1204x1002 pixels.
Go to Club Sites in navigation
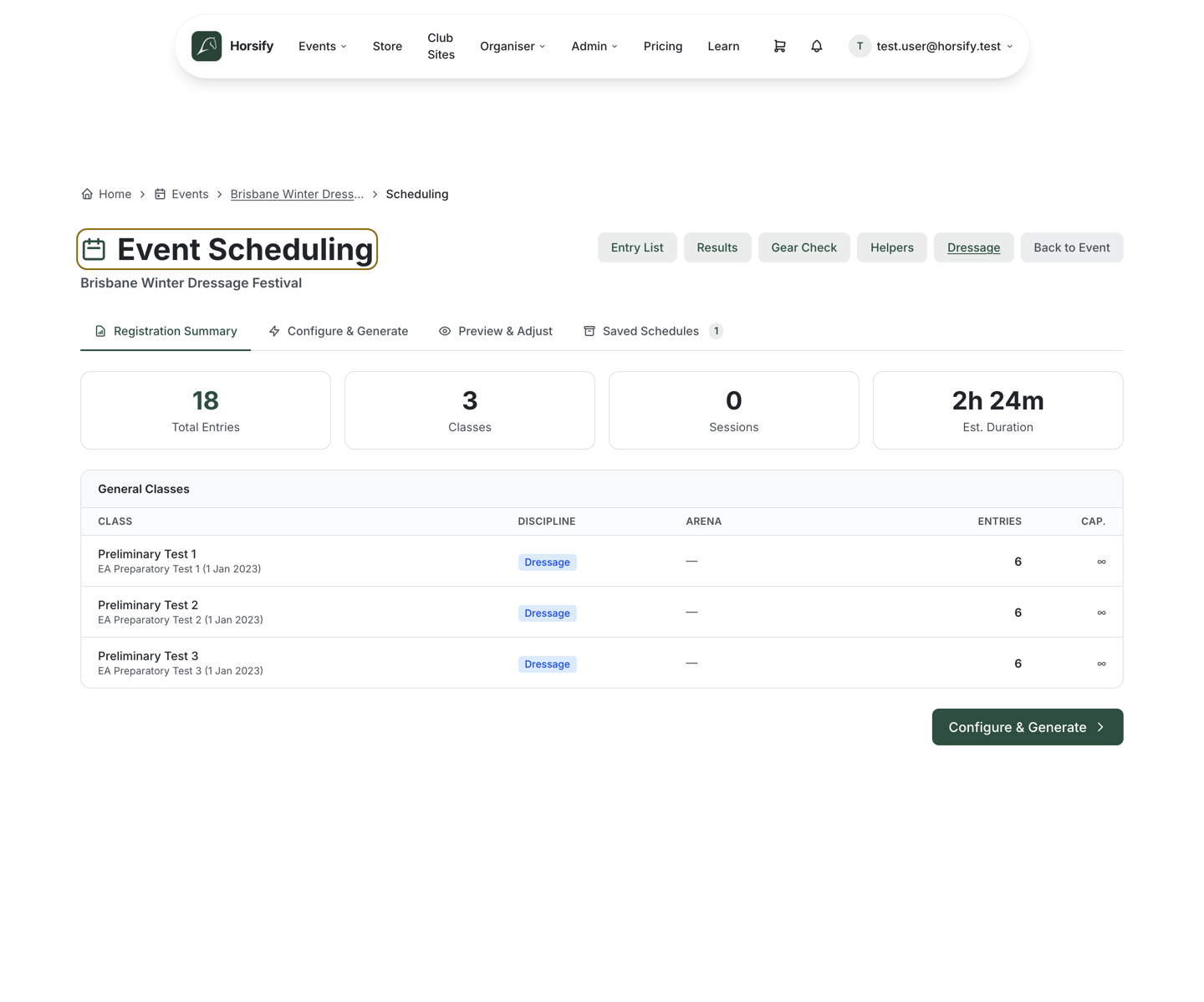coord(441,46)
